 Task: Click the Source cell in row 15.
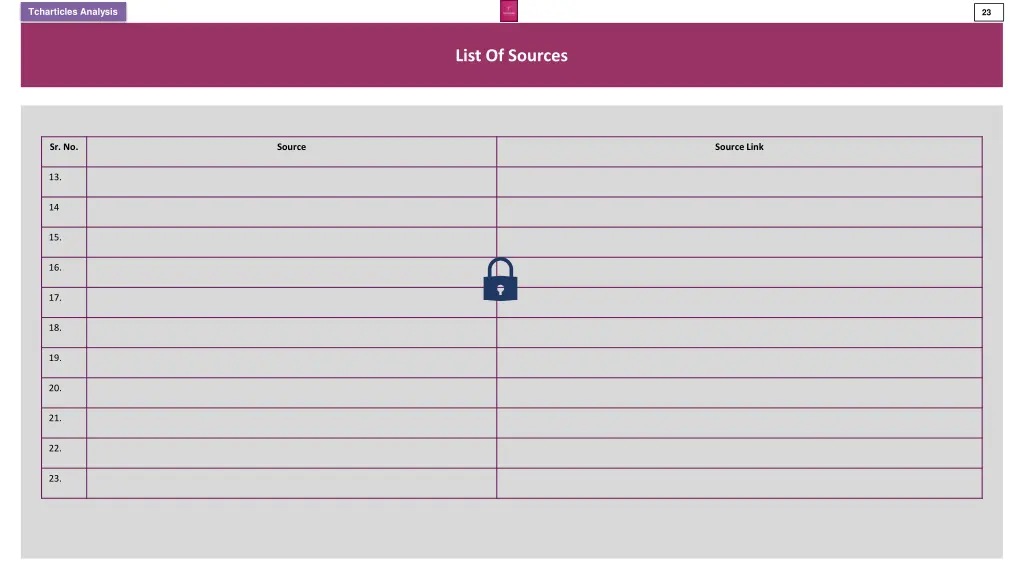tap(291, 242)
